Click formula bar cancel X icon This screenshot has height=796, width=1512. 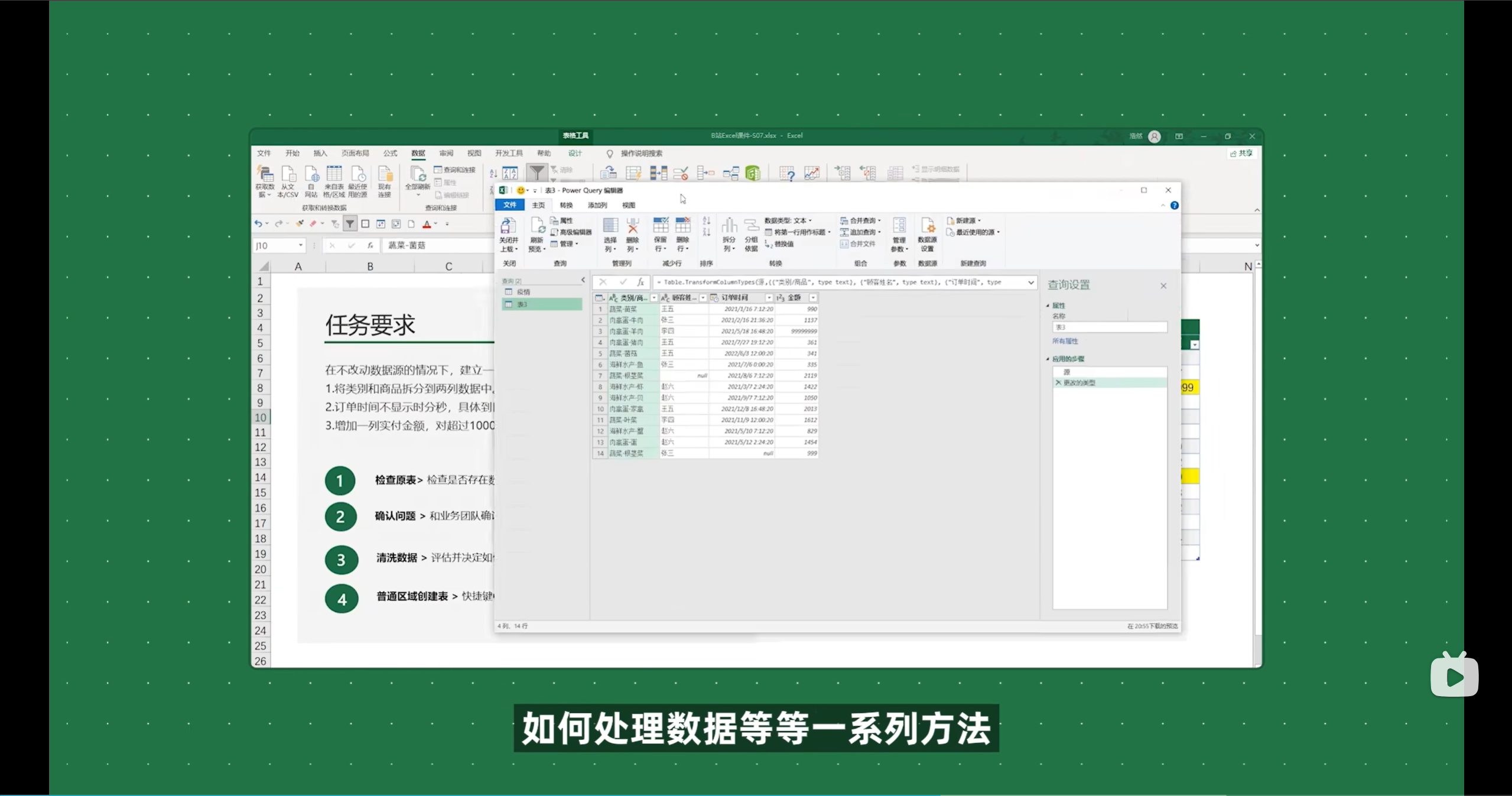tap(603, 282)
